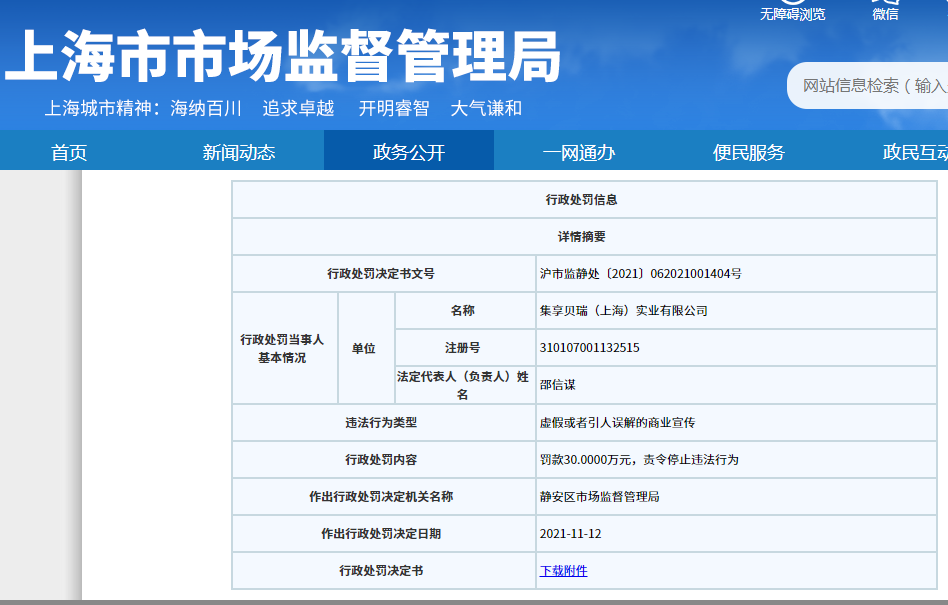Image resolution: width=948 pixels, height=605 pixels.
Task: Click the 无障碍浏览 accessibility link
Action: [x=792, y=13]
